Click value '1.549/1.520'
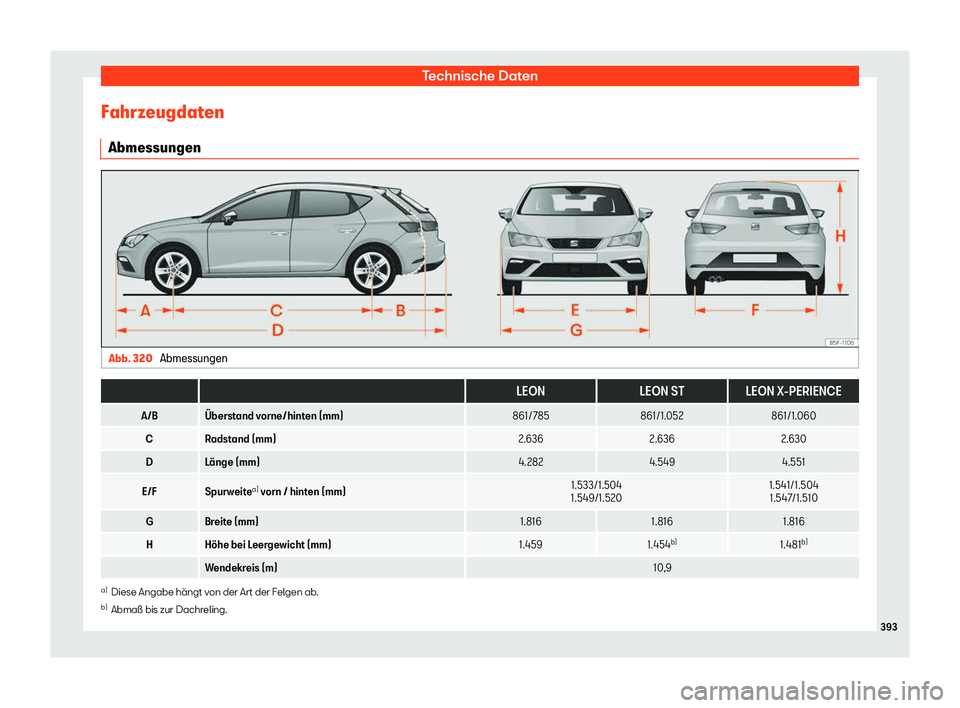Viewport: 960px width, 708px height. (x=596, y=498)
